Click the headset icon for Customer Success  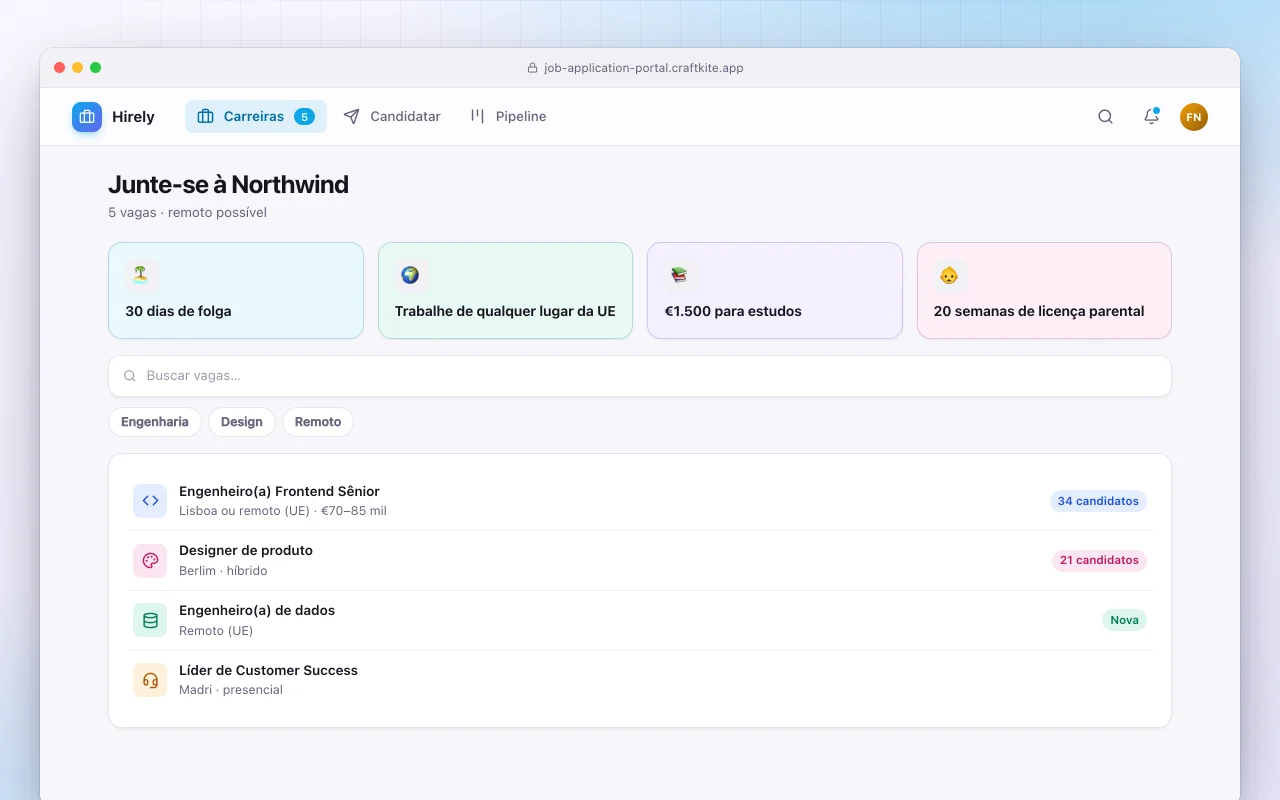(x=150, y=680)
